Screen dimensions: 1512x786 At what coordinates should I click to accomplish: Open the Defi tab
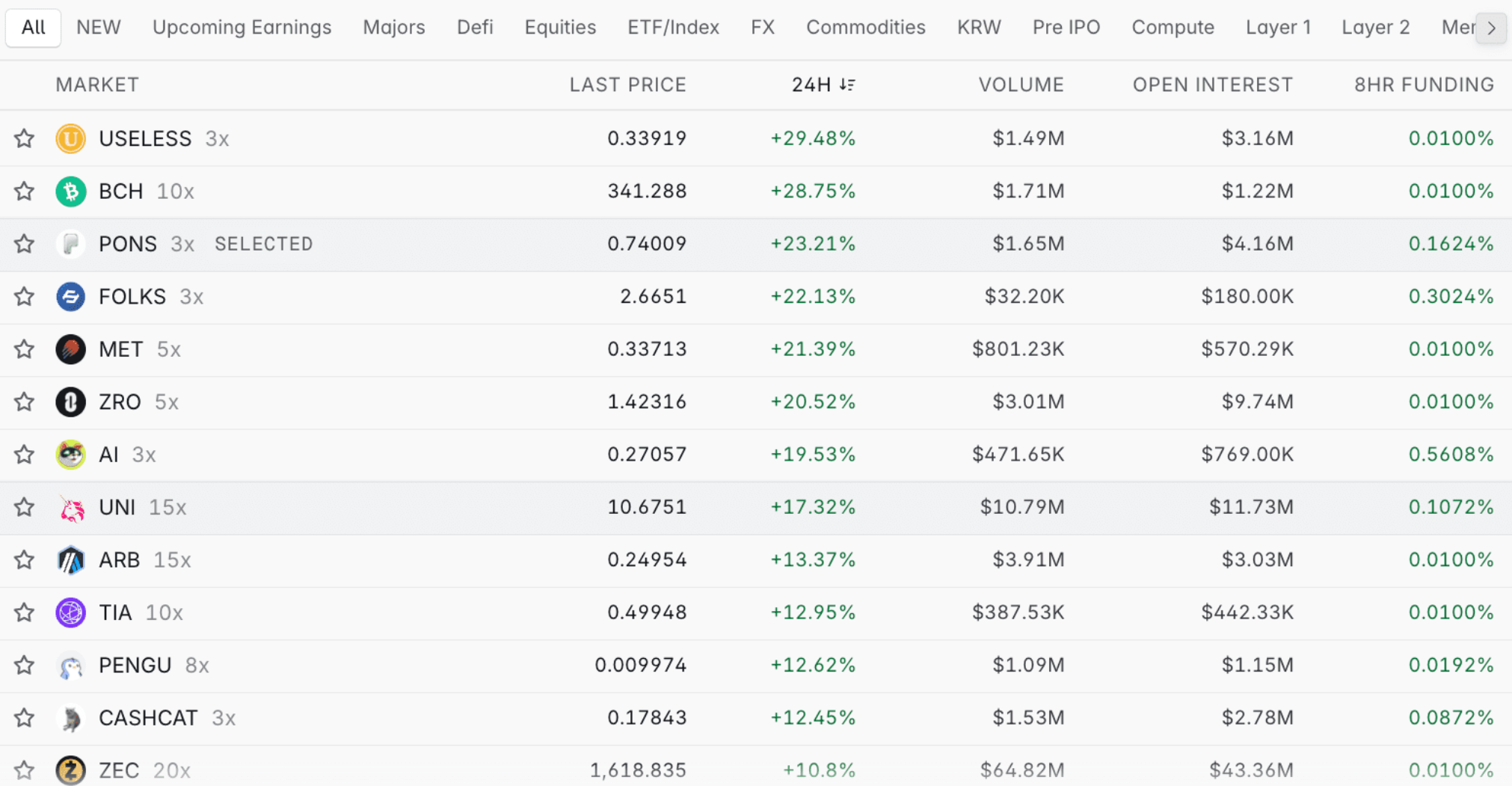475,28
